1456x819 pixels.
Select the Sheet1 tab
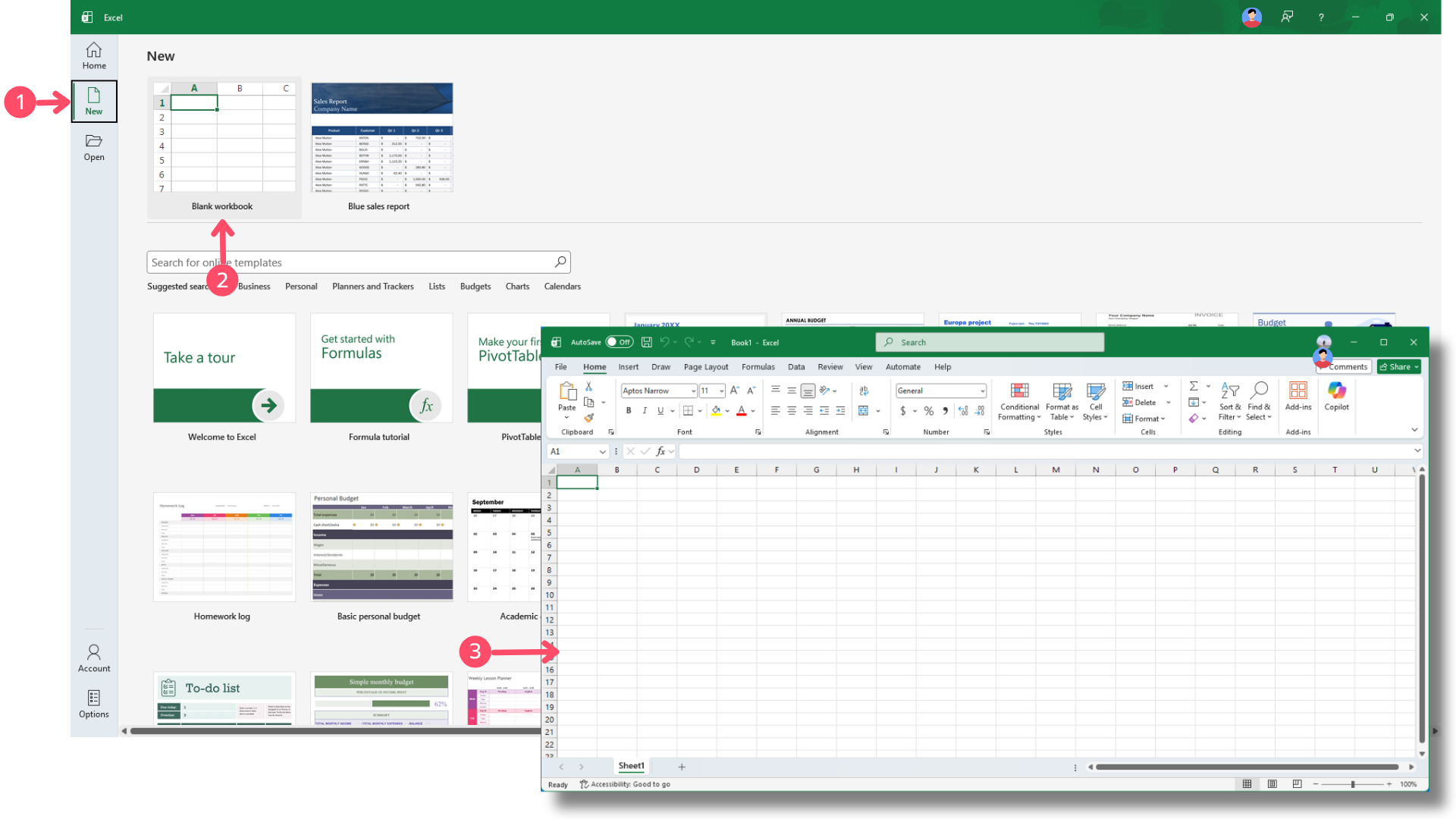tap(631, 766)
